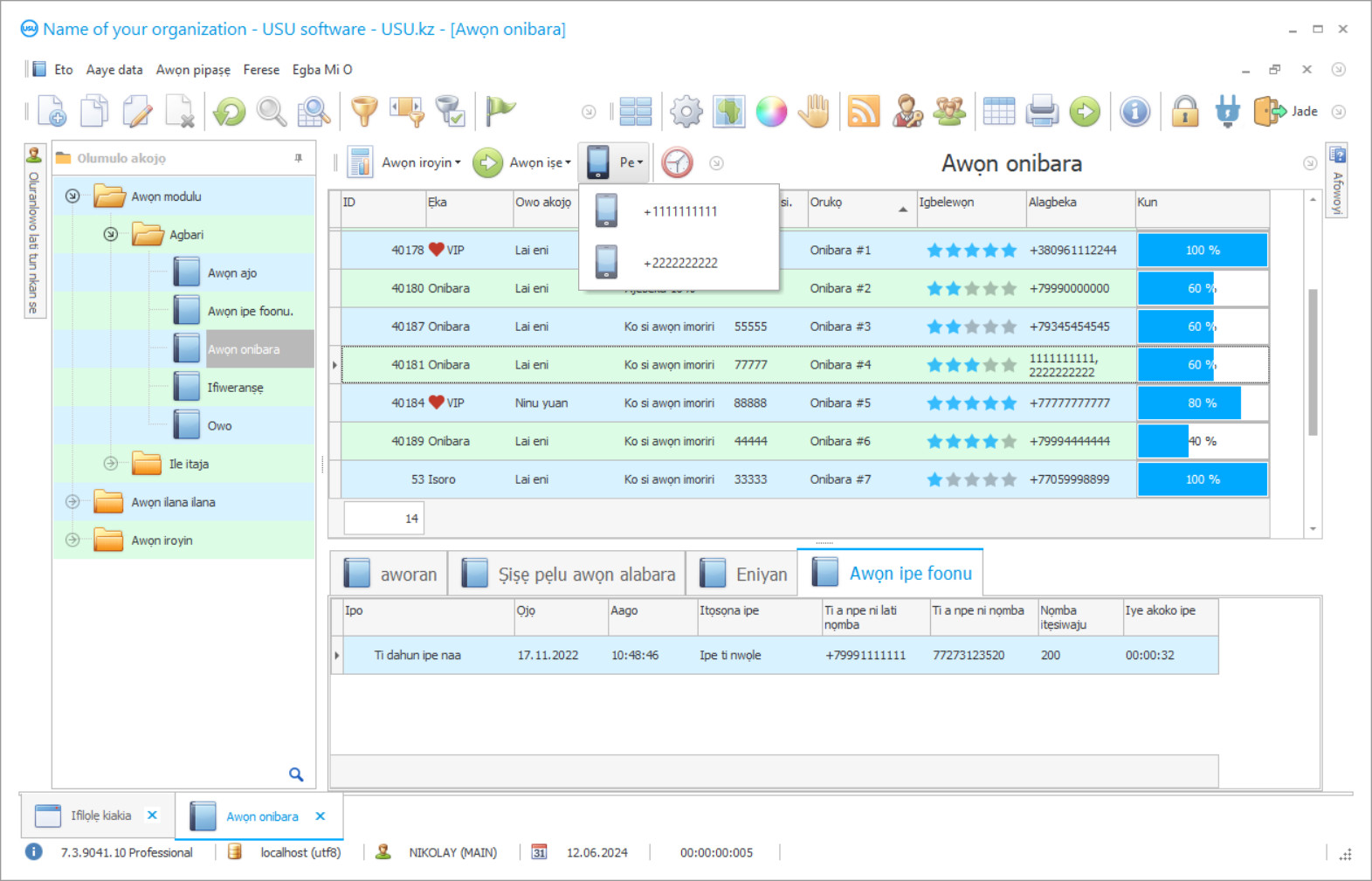The width and height of the screenshot is (1372, 881).
Task: Open the Afowoyi side panel tab
Action: pos(1337,182)
